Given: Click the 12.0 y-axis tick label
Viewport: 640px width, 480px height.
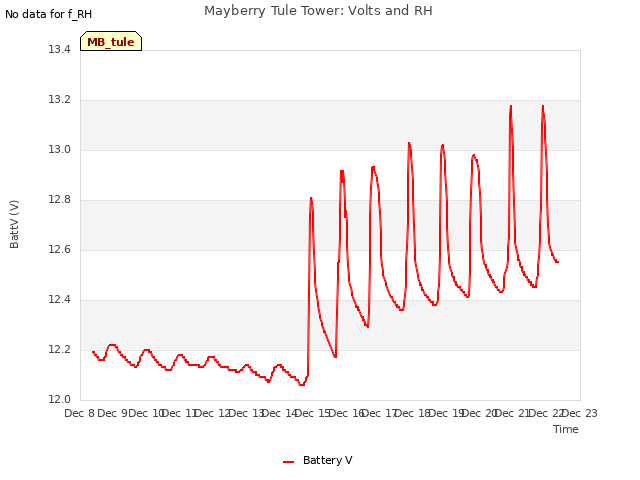Looking at the screenshot, I should 59,399.
